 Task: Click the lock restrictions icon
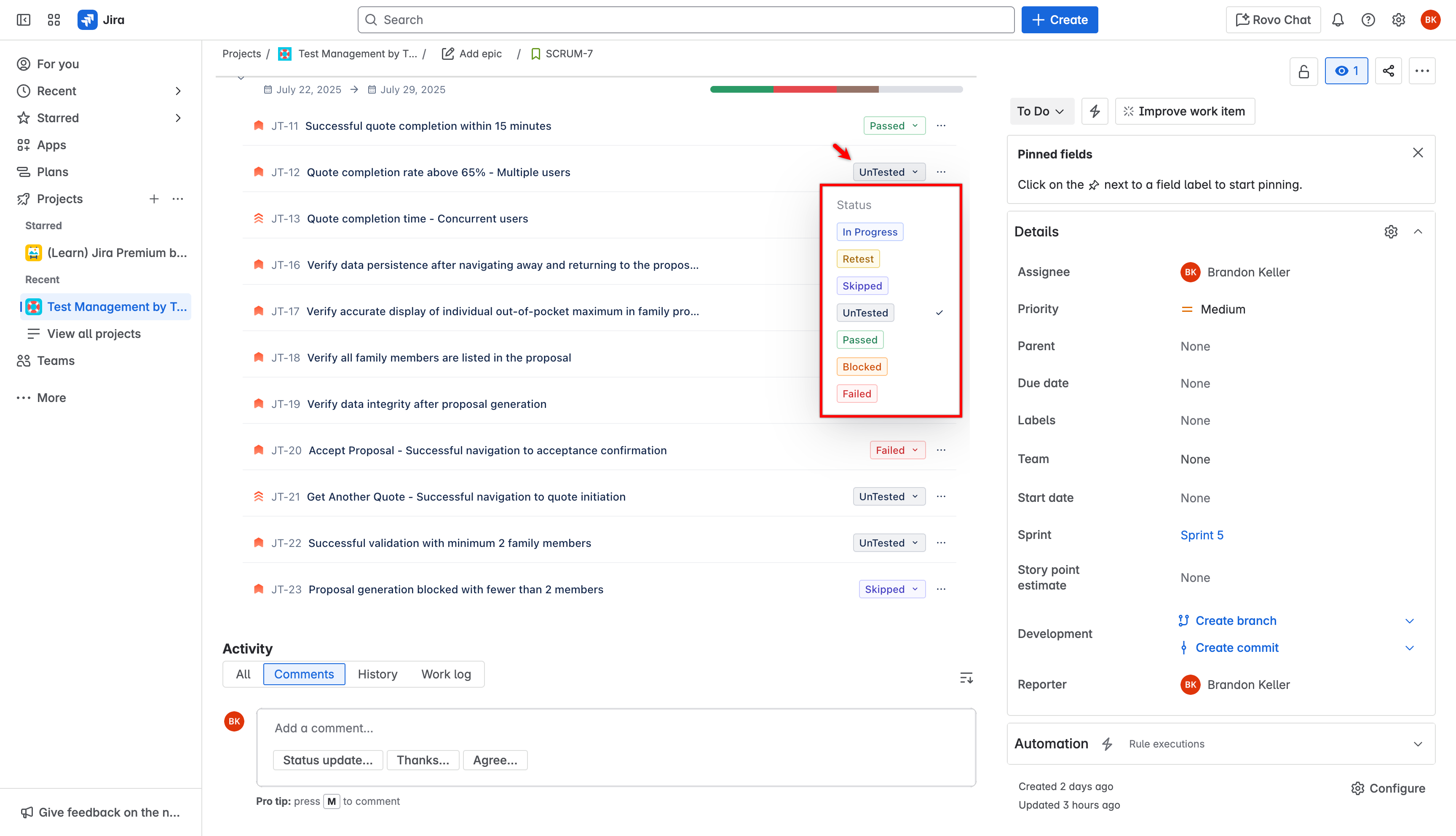[x=1304, y=71]
